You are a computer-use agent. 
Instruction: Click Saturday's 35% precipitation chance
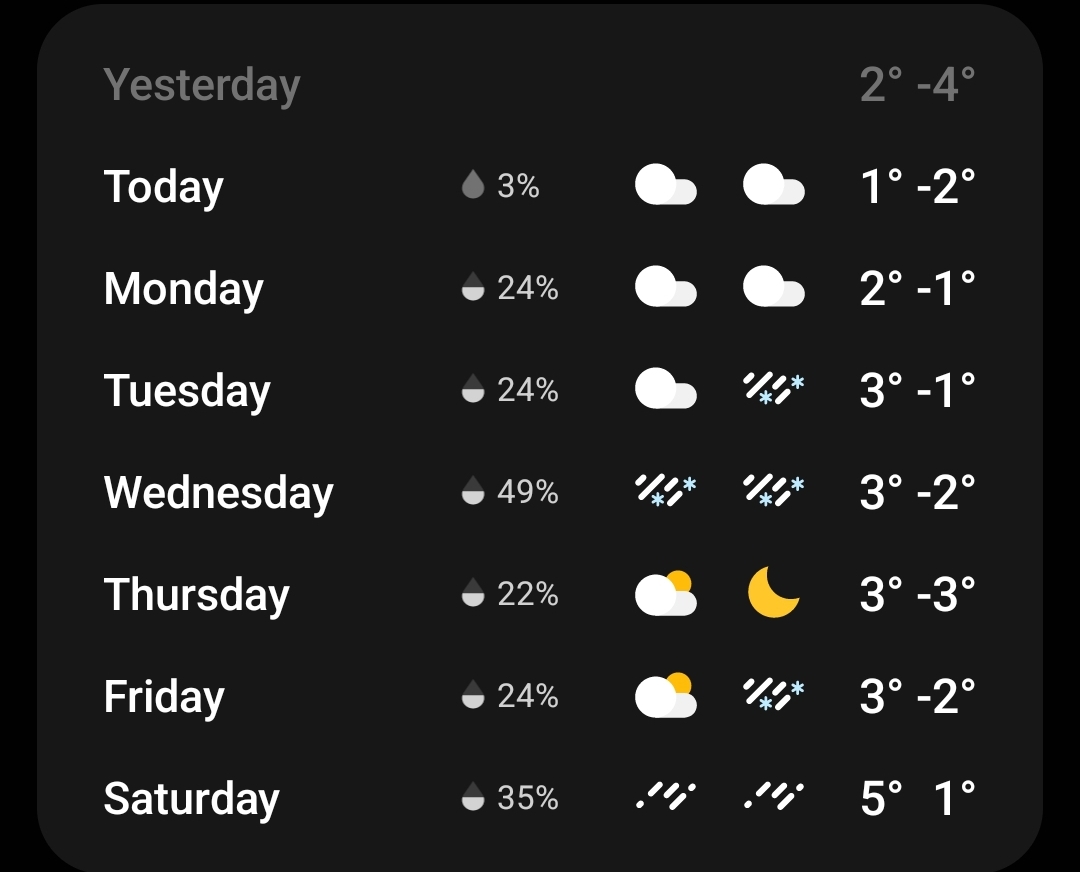coord(527,798)
